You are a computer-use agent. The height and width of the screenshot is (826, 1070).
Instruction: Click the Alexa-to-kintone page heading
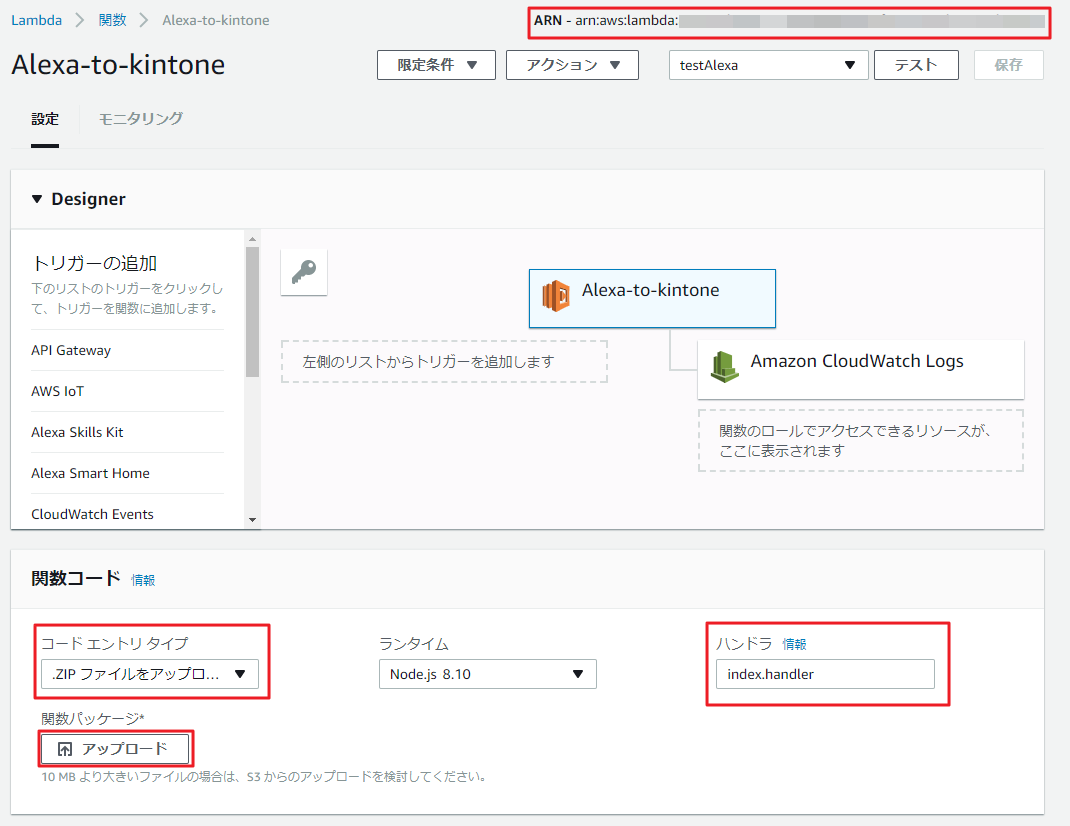(x=118, y=65)
